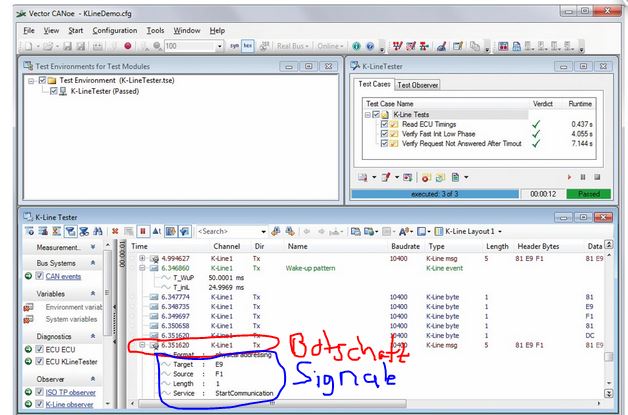This screenshot has width=628, height=415.
Task: Click the trace horizontal scrollbar thumb
Action: tap(272, 403)
